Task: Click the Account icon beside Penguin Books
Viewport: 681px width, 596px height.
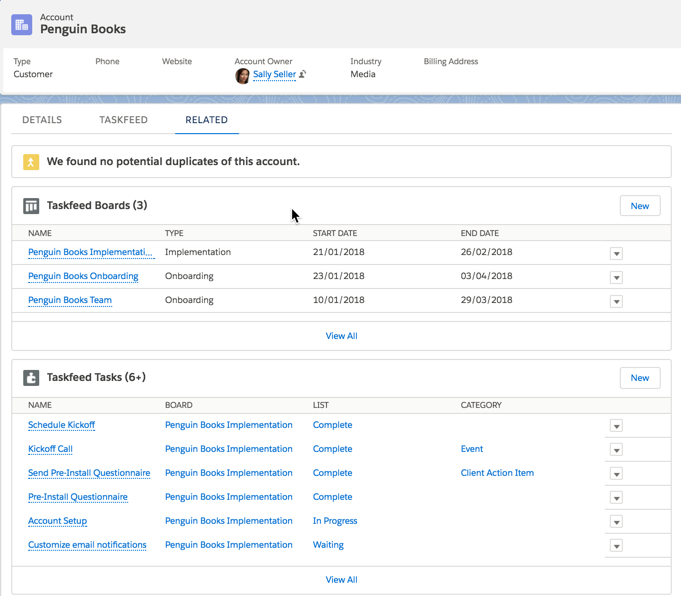Action: [x=21, y=24]
